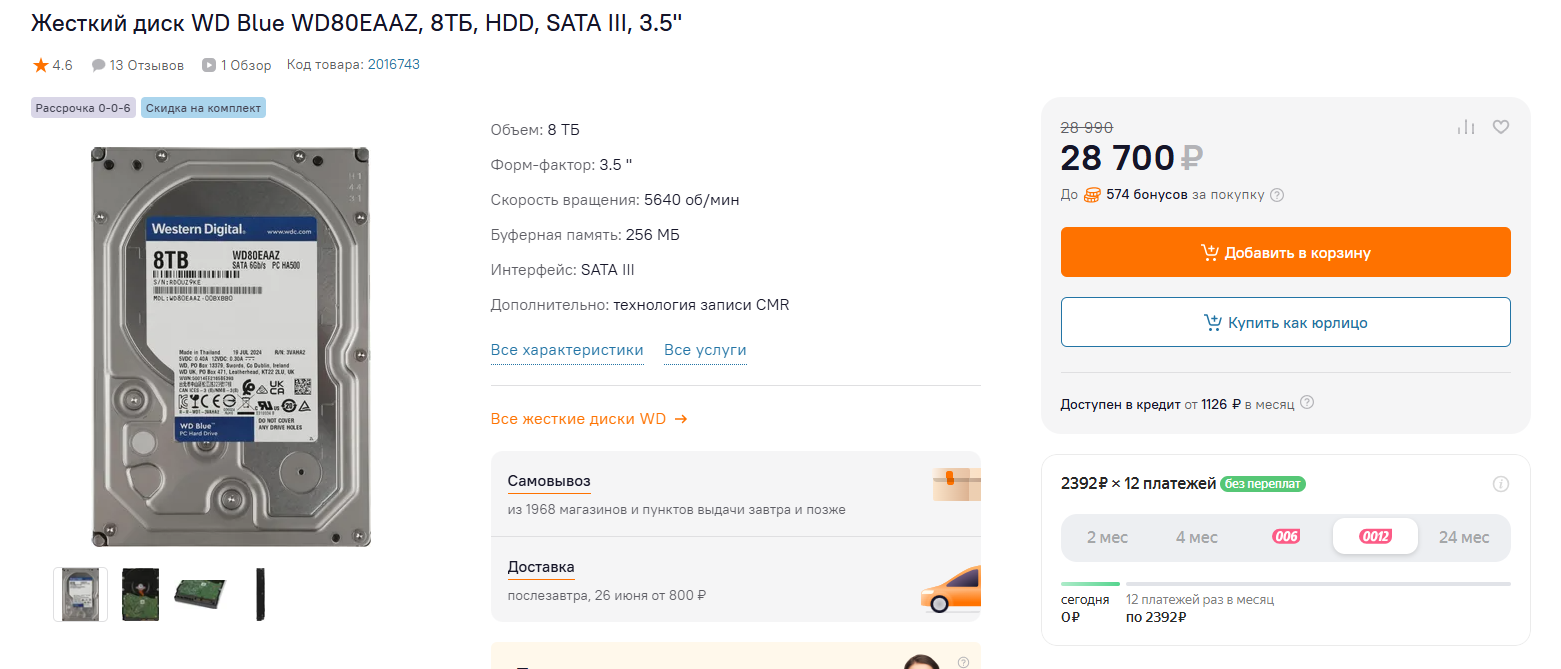Open bonus info question mark icon
Viewport: 1561px width, 669px height.
tap(1277, 195)
